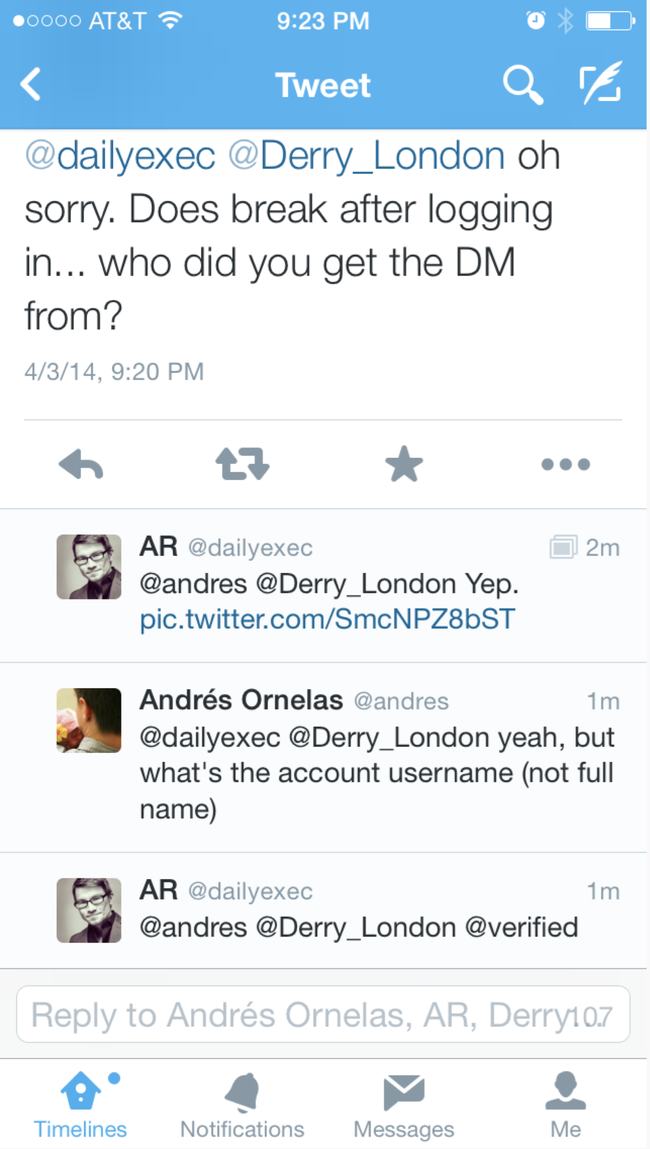Tap the photo attachment icon beside 2m
Image resolution: width=650 pixels, height=1149 pixels.
coord(563,547)
